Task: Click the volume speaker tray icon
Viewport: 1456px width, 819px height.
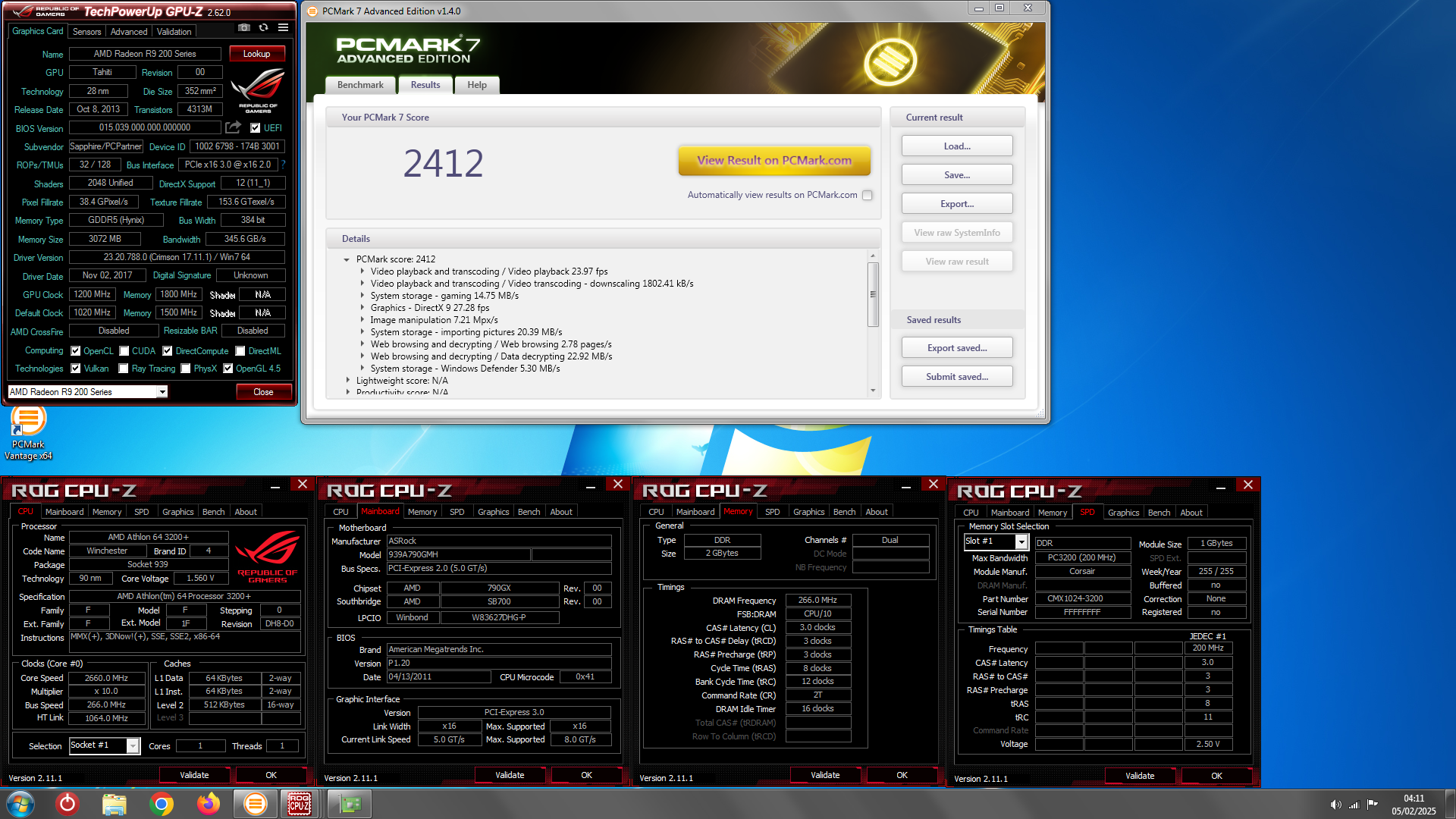Action: coord(1335,805)
